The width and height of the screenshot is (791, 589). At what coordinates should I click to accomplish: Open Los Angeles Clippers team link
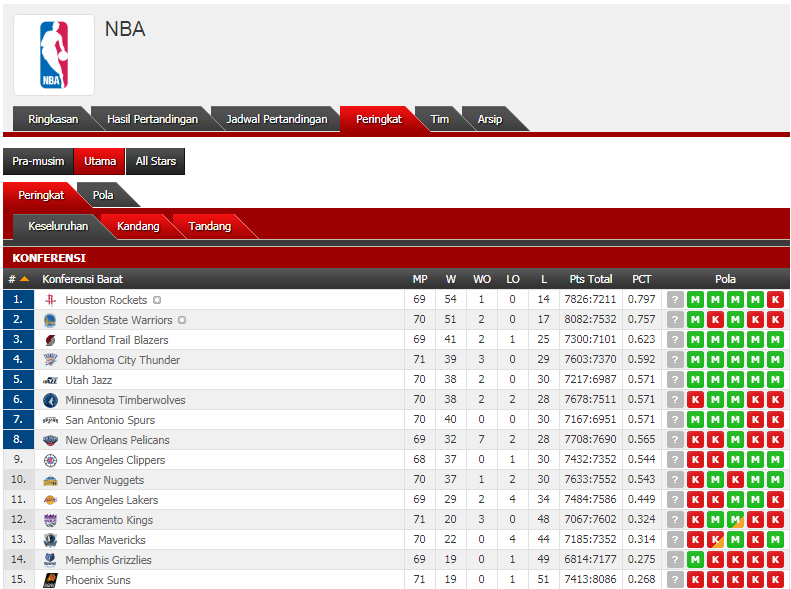click(x=116, y=460)
